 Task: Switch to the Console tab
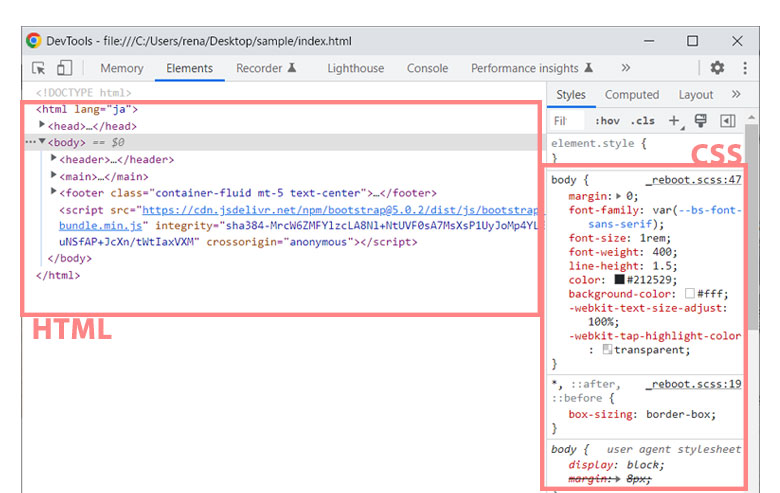pyautogui.click(x=427, y=68)
